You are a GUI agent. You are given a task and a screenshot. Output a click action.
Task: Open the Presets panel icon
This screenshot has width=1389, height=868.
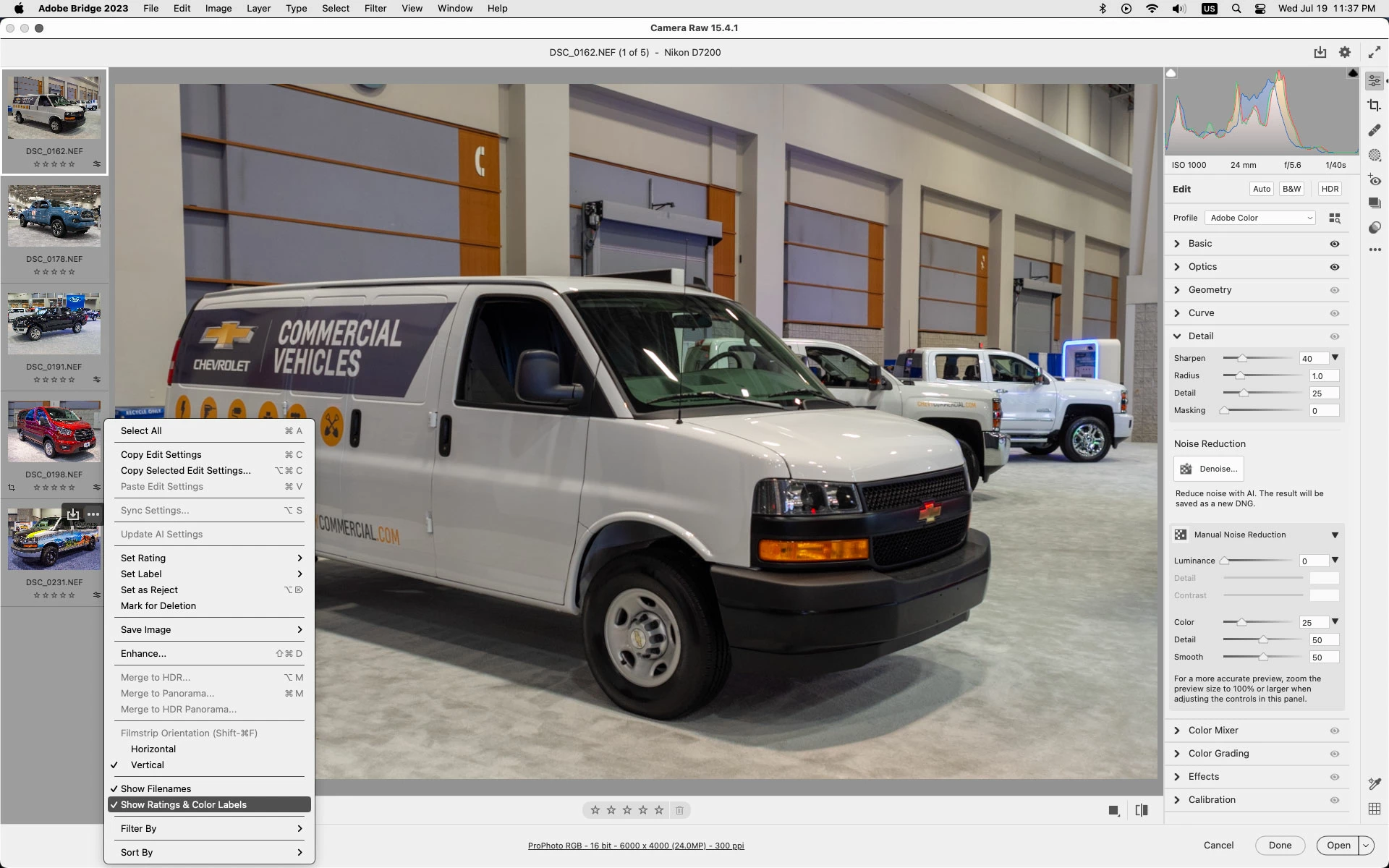tap(1375, 228)
